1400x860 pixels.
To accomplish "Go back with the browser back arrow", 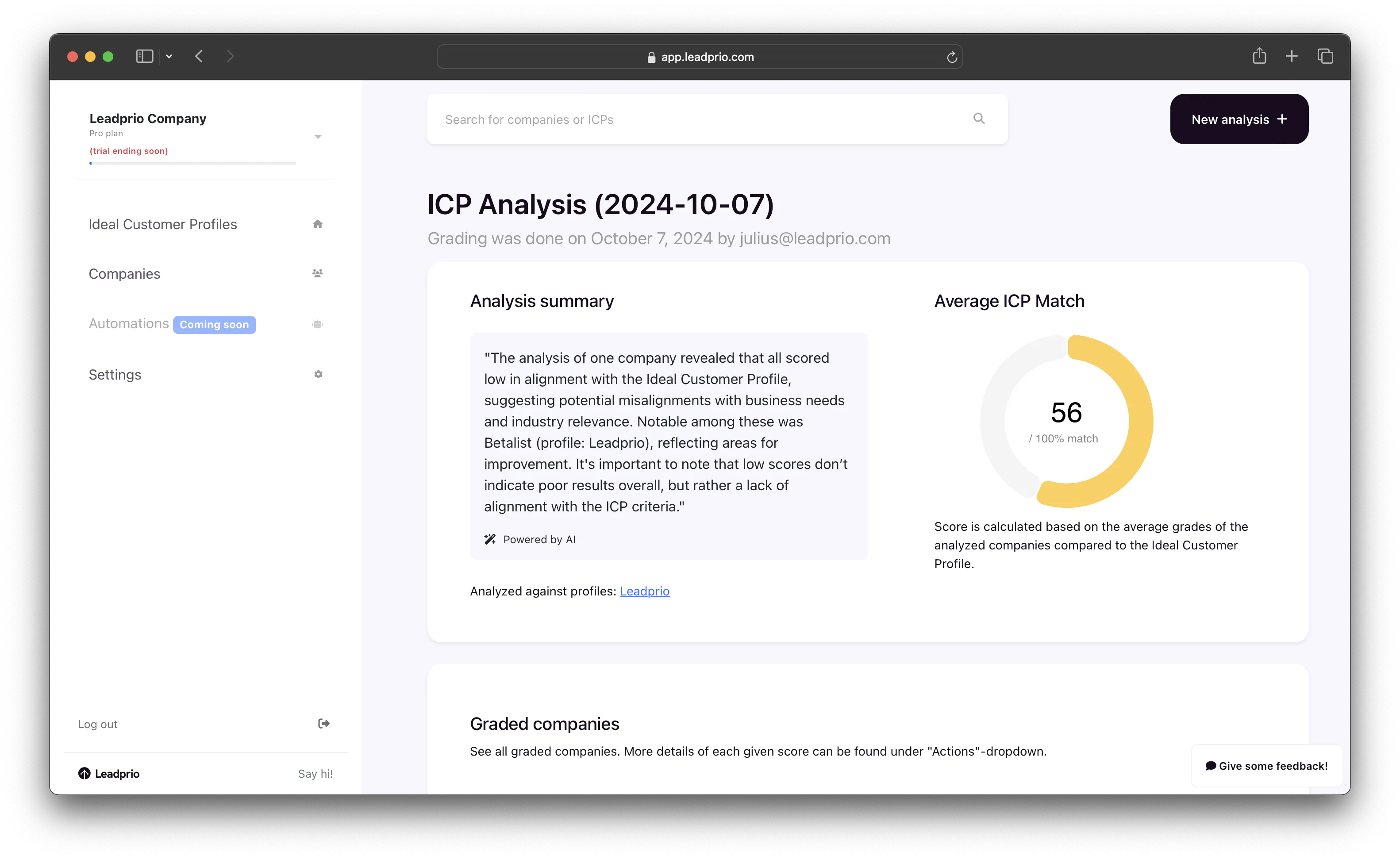I will pyautogui.click(x=199, y=56).
